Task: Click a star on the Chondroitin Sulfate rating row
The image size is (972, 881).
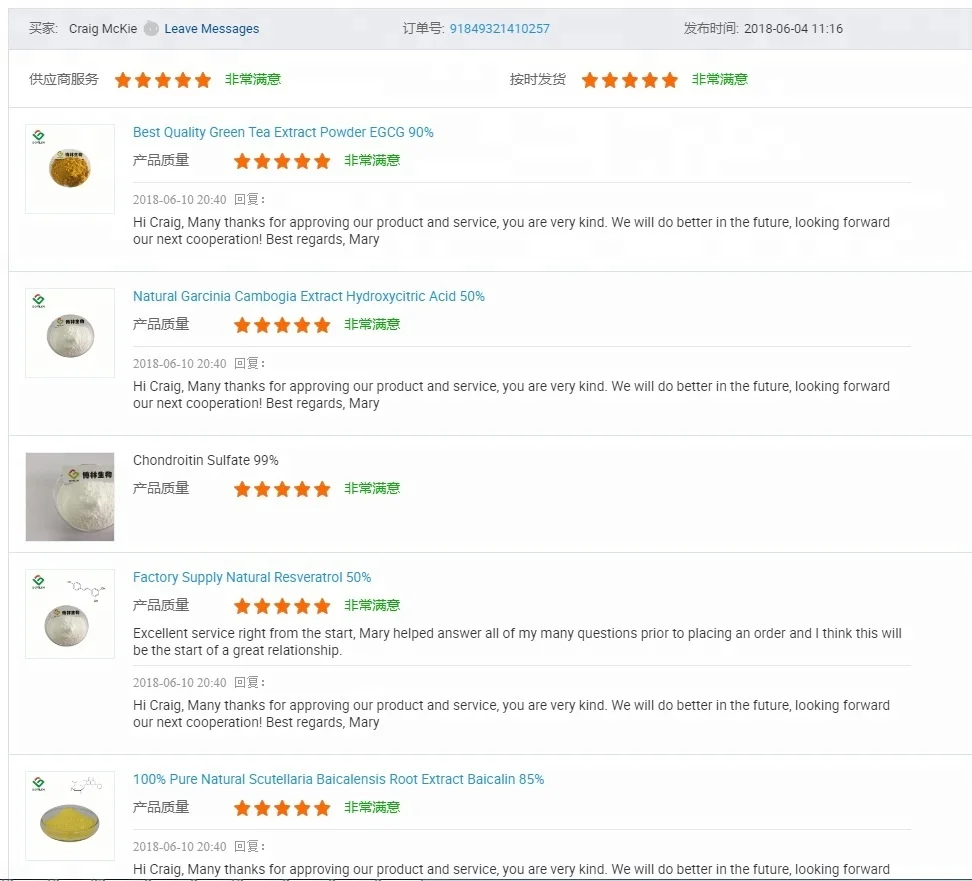Action: 282,488
